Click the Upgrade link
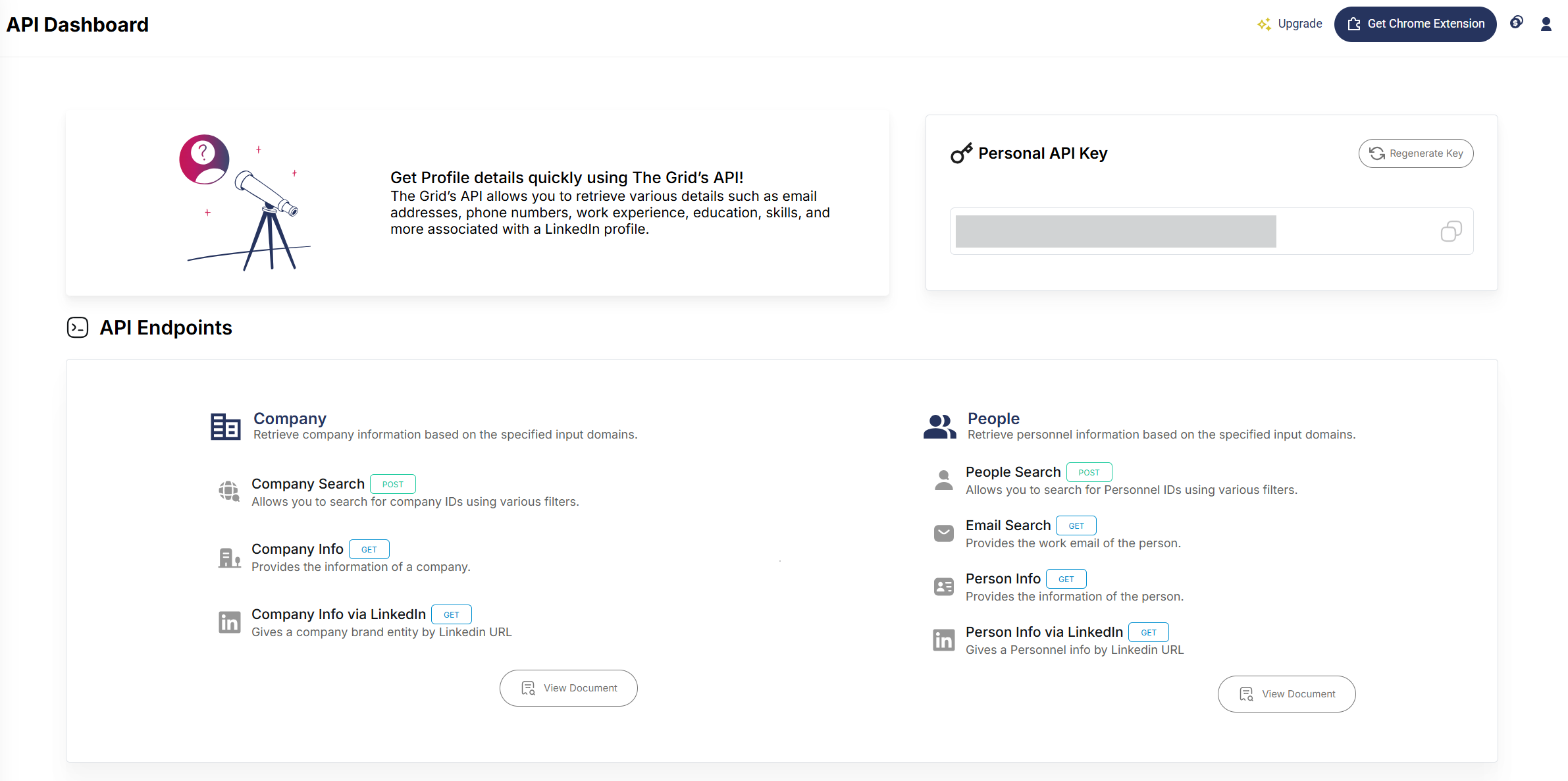Screen dimensions: 1568x781 coord(1290,24)
